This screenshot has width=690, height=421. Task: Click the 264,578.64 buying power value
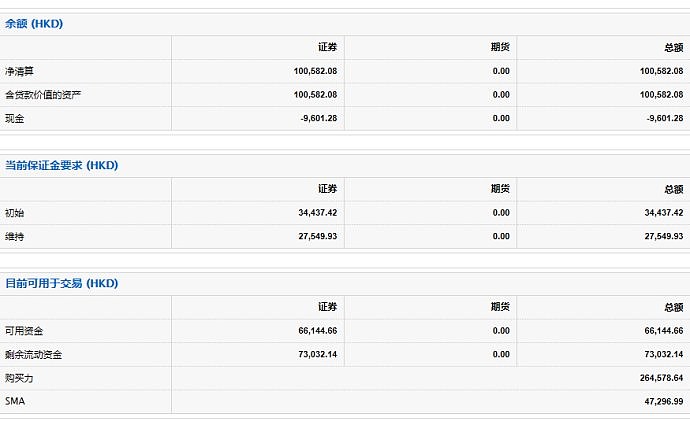(x=655, y=378)
